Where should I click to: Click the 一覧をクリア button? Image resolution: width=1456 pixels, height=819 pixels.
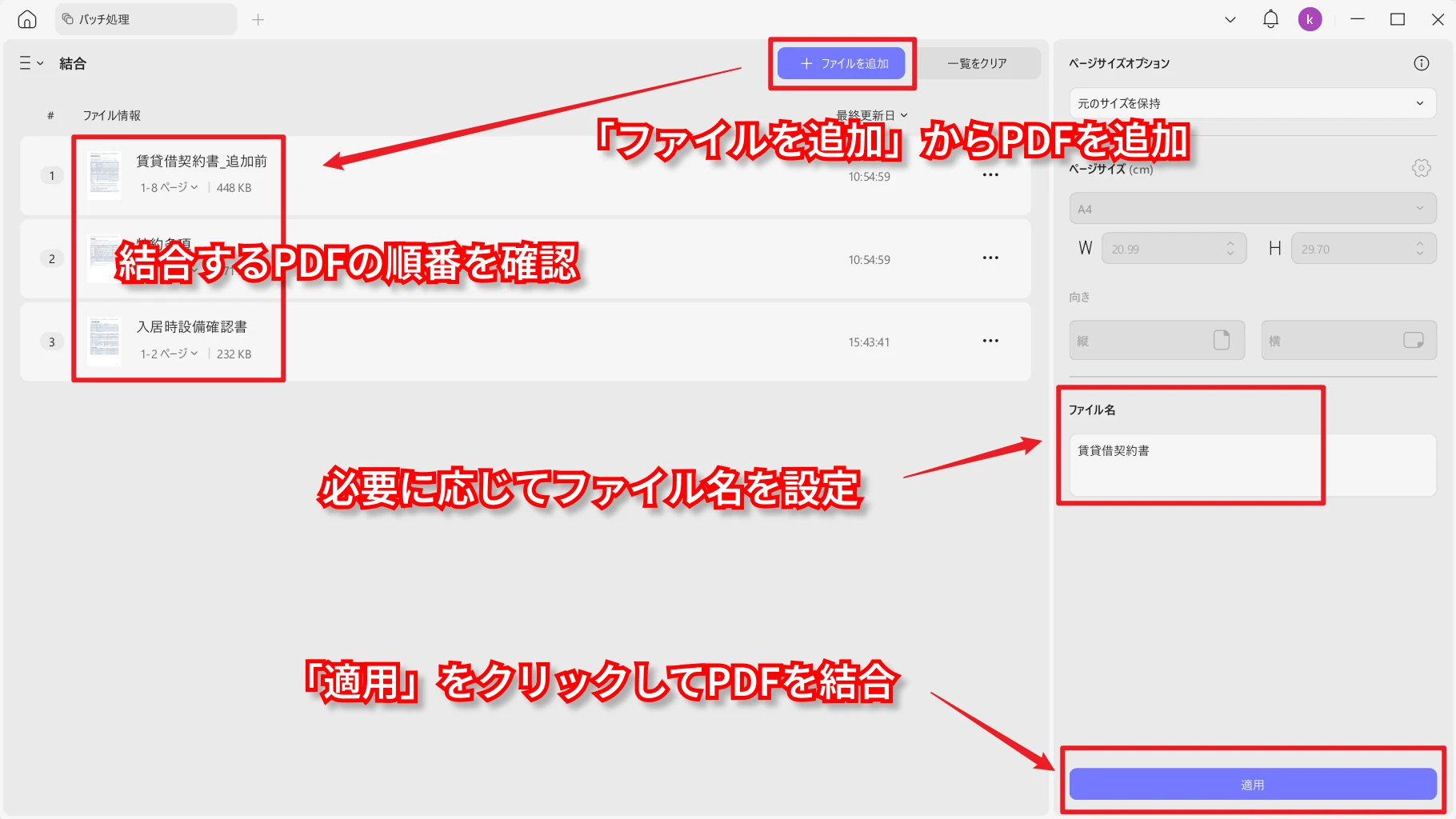(x=977, y=63)
